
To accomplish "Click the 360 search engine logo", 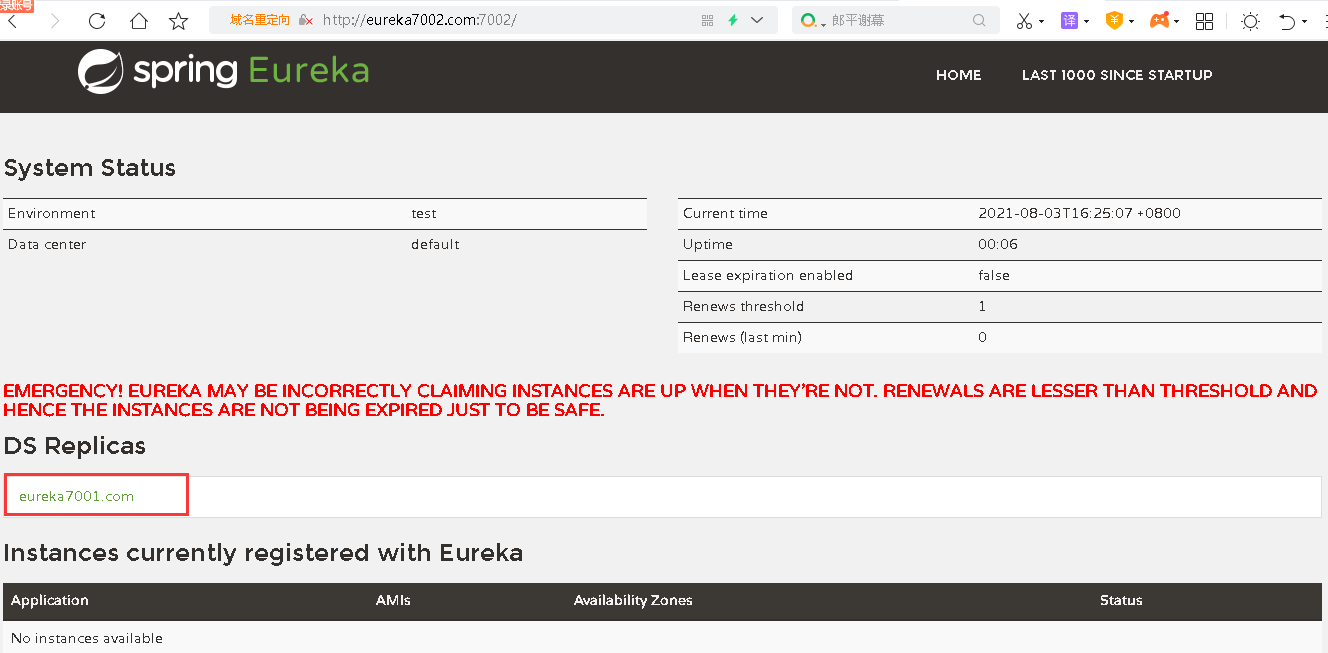I will pyautogui.click(x=808, y=20).
